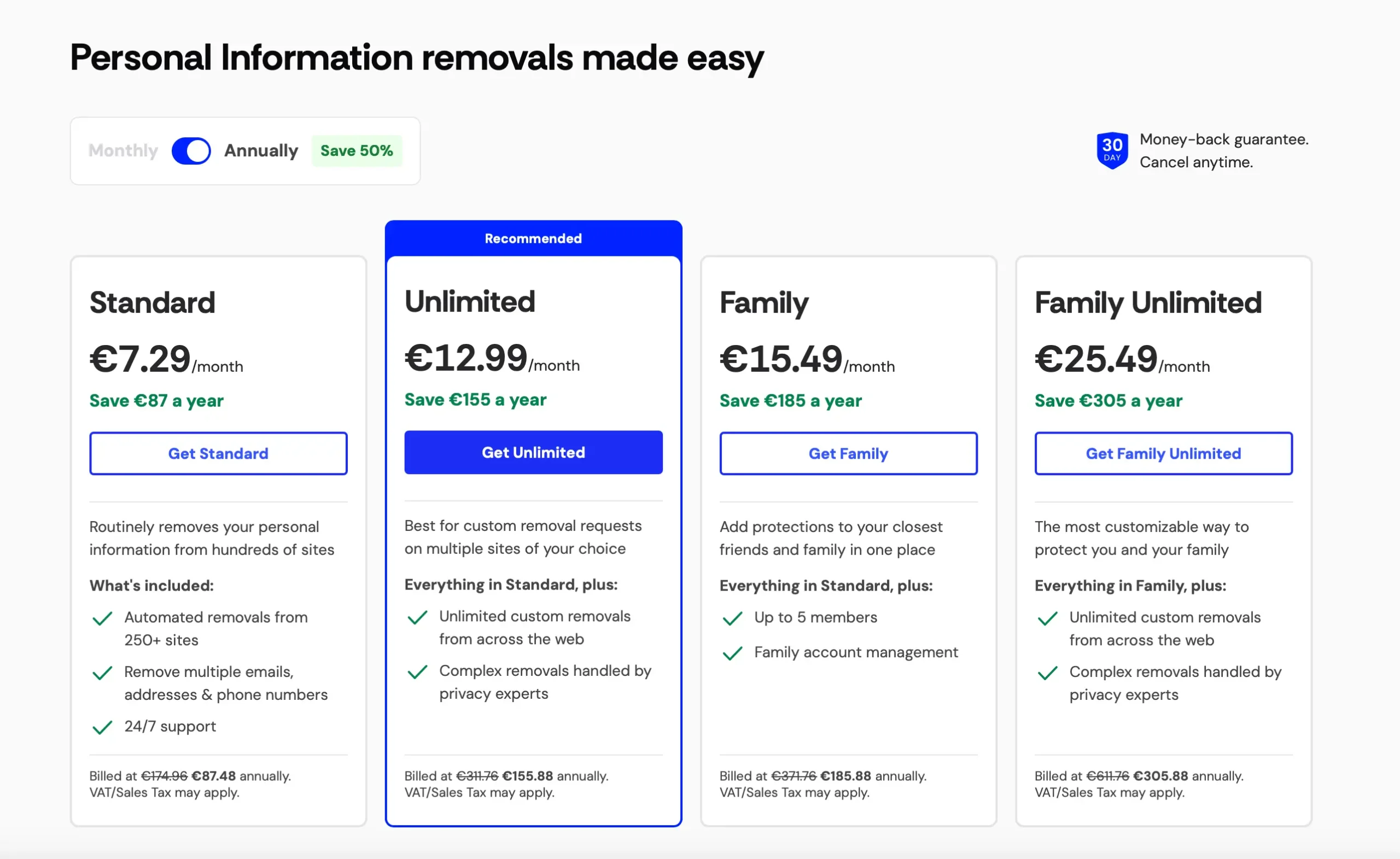Click checkmark beside 24/7 support

[102, 727]
